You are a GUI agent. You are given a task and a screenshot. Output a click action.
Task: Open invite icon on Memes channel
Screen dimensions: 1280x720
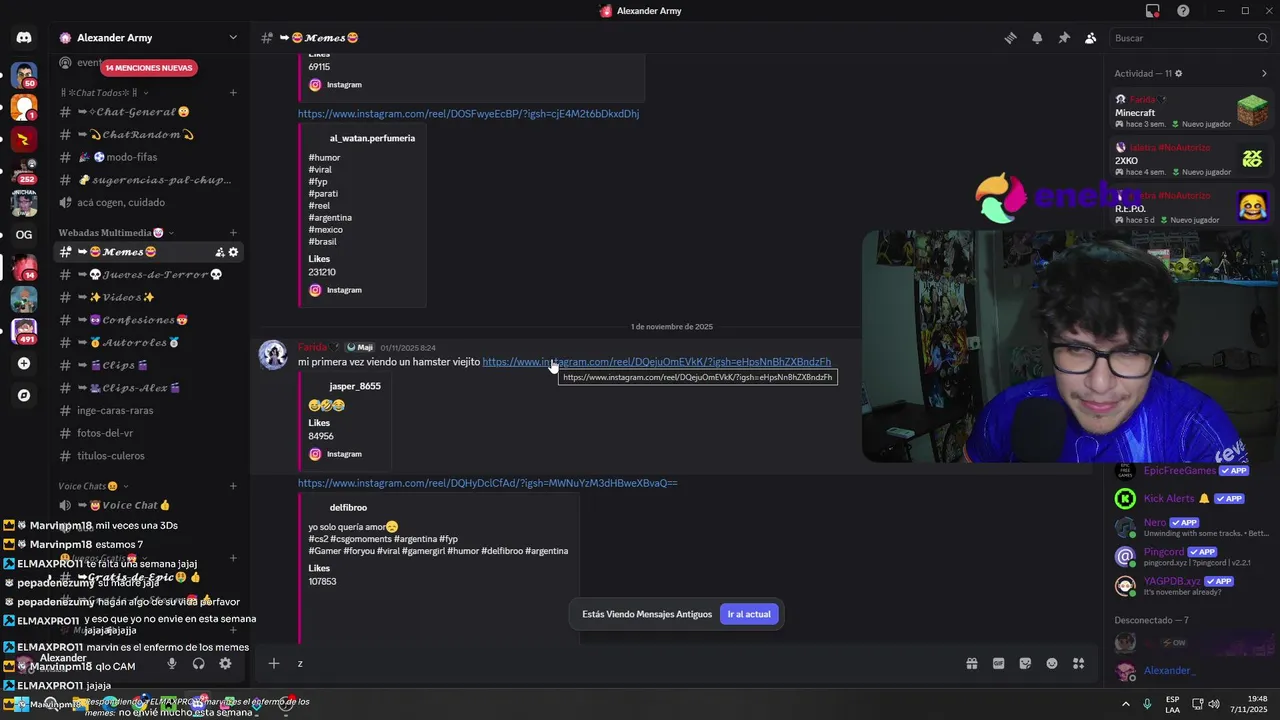click(x=219, y=252)
